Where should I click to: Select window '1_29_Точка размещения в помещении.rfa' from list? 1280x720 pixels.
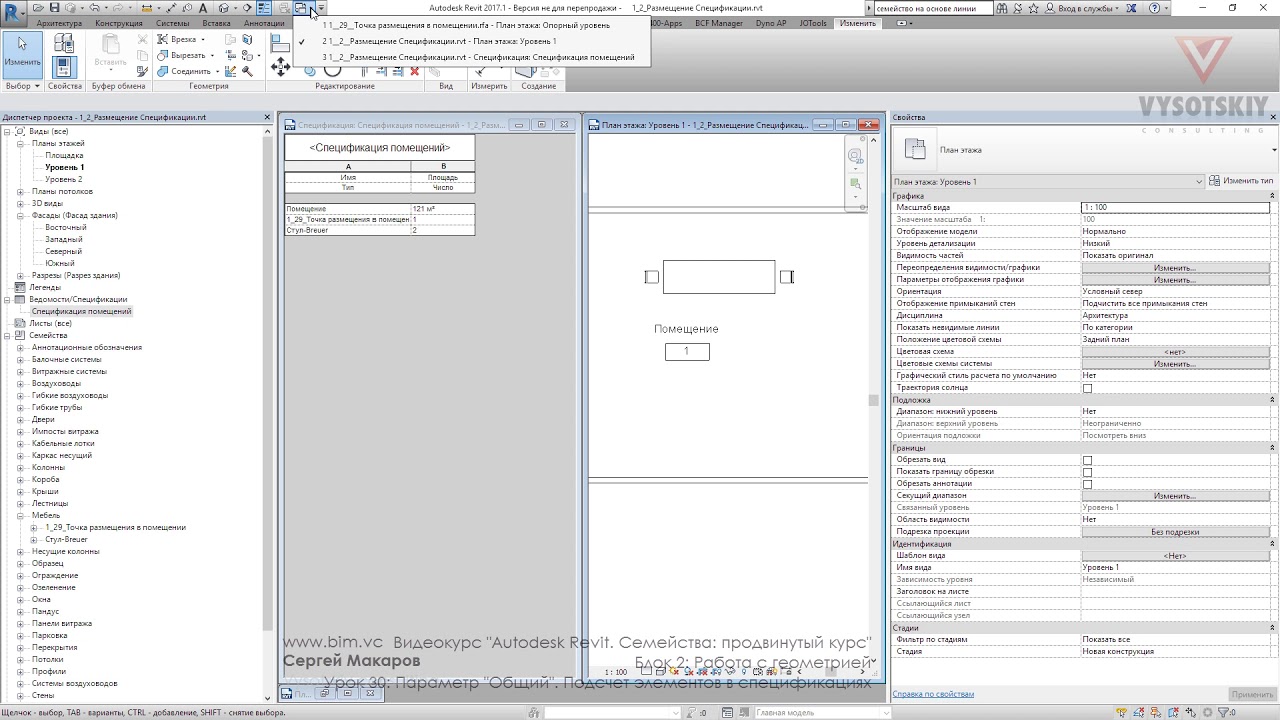point(471,25)
